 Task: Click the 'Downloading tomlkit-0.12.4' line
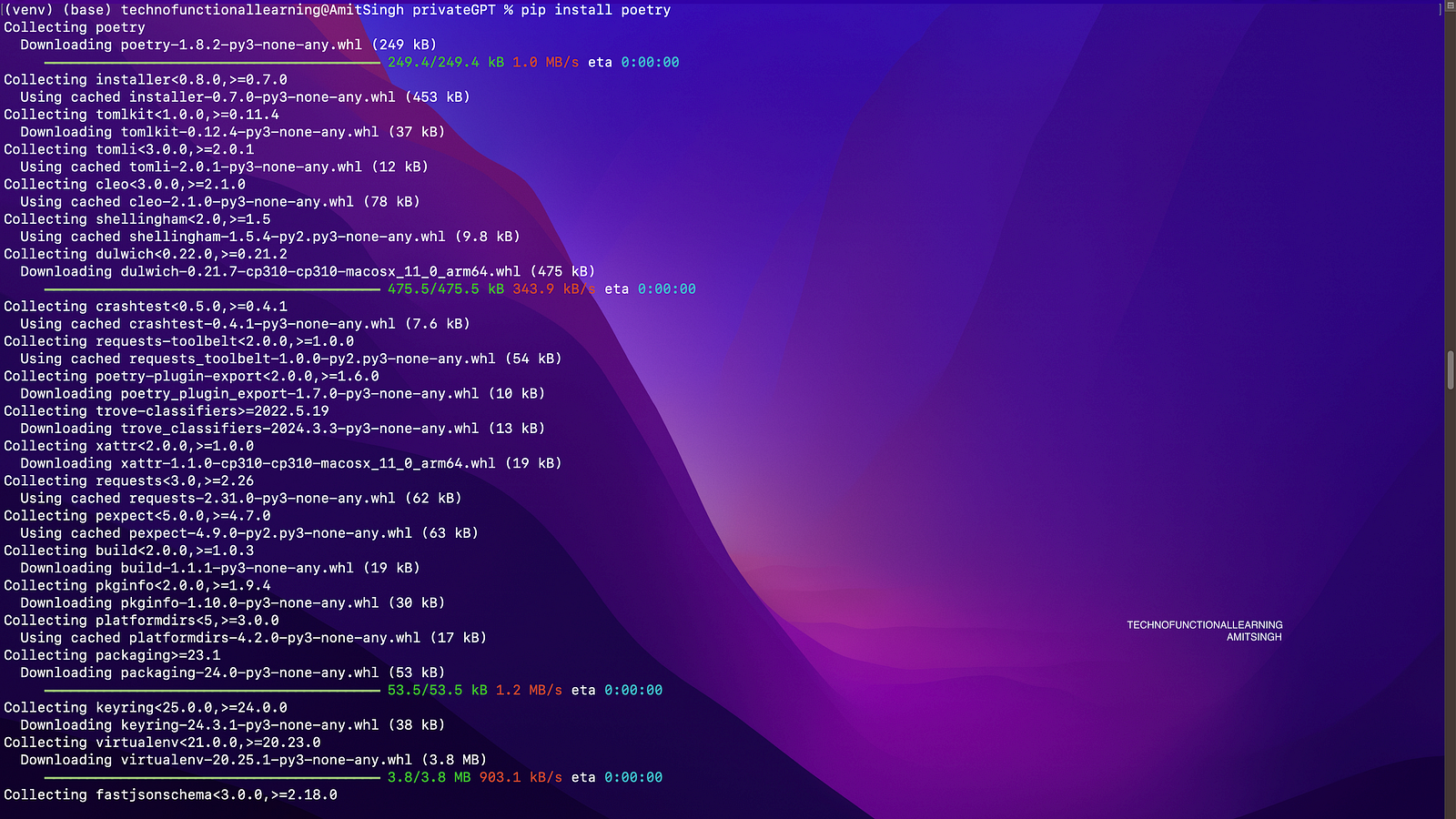click(x=232, y=132)
